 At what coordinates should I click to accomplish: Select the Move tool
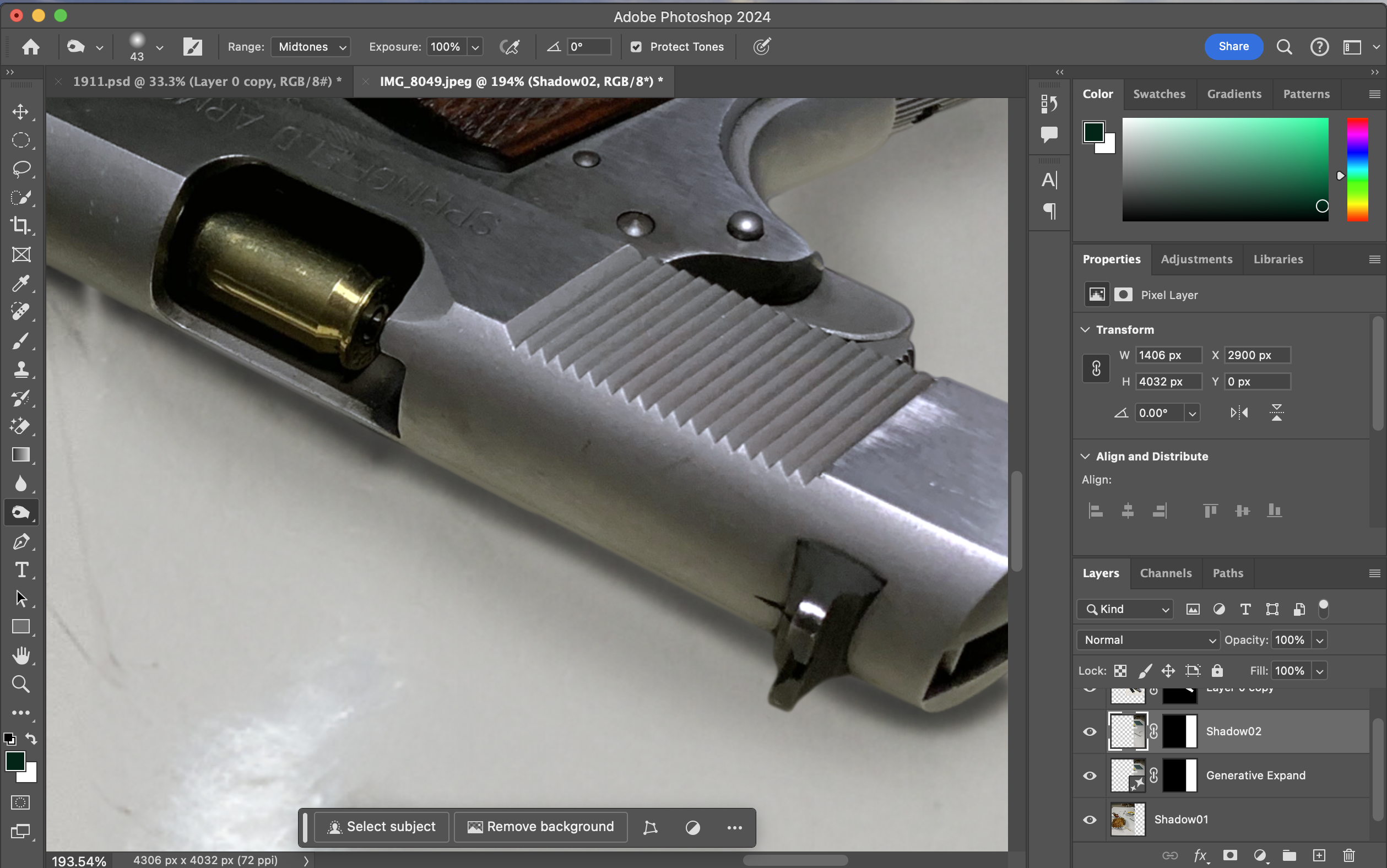pos(21,111)
